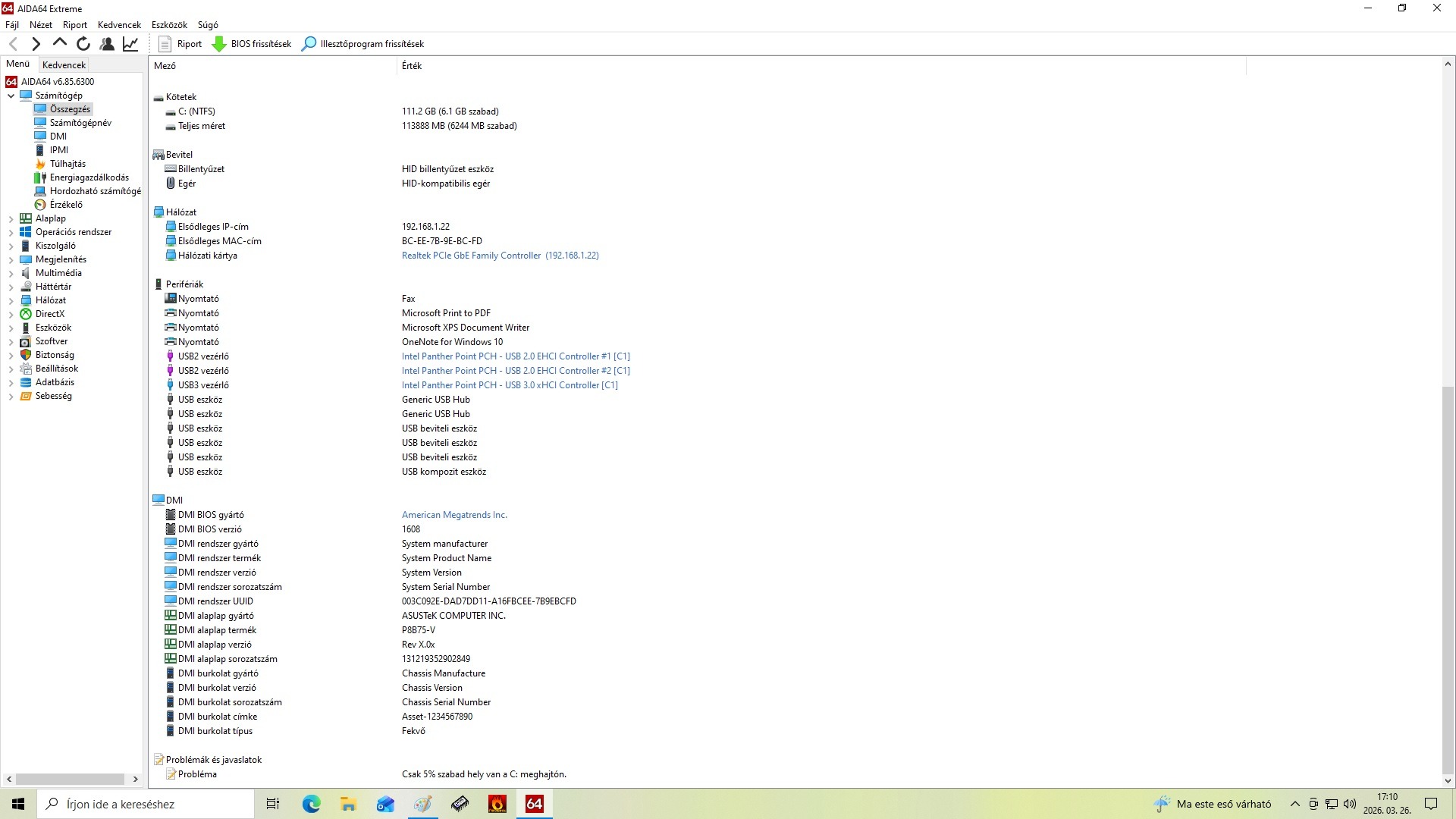The height and width of the screenshot is (819, 1456).
Task: Click the Riport toolbar button
Action: pyautogui.click(x=180, y=44)
